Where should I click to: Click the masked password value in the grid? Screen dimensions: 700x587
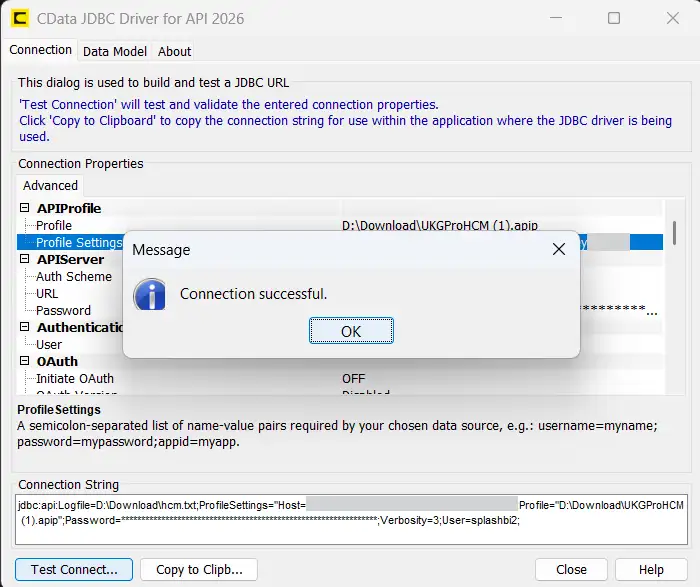618,309
